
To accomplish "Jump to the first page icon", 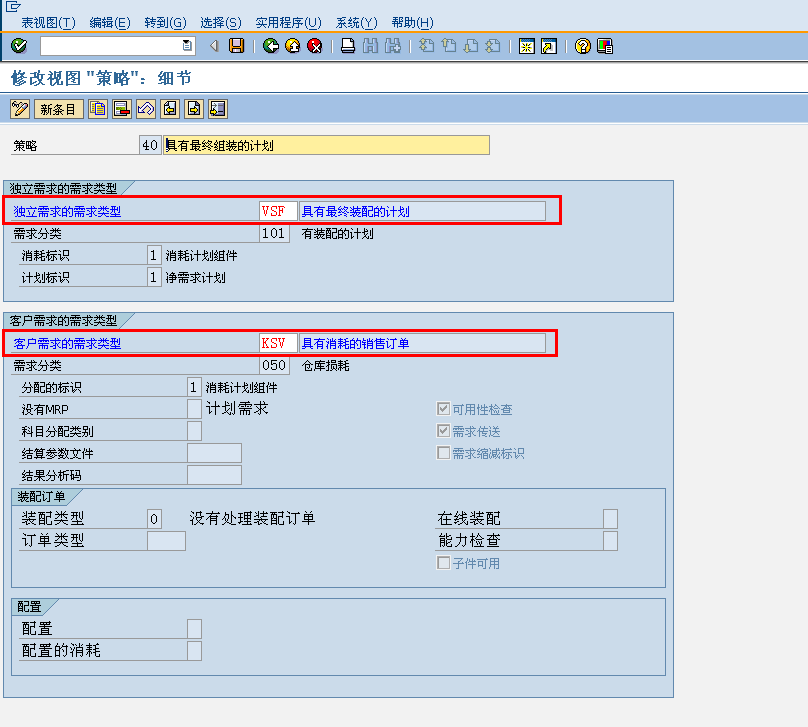I will pos(426,46).
